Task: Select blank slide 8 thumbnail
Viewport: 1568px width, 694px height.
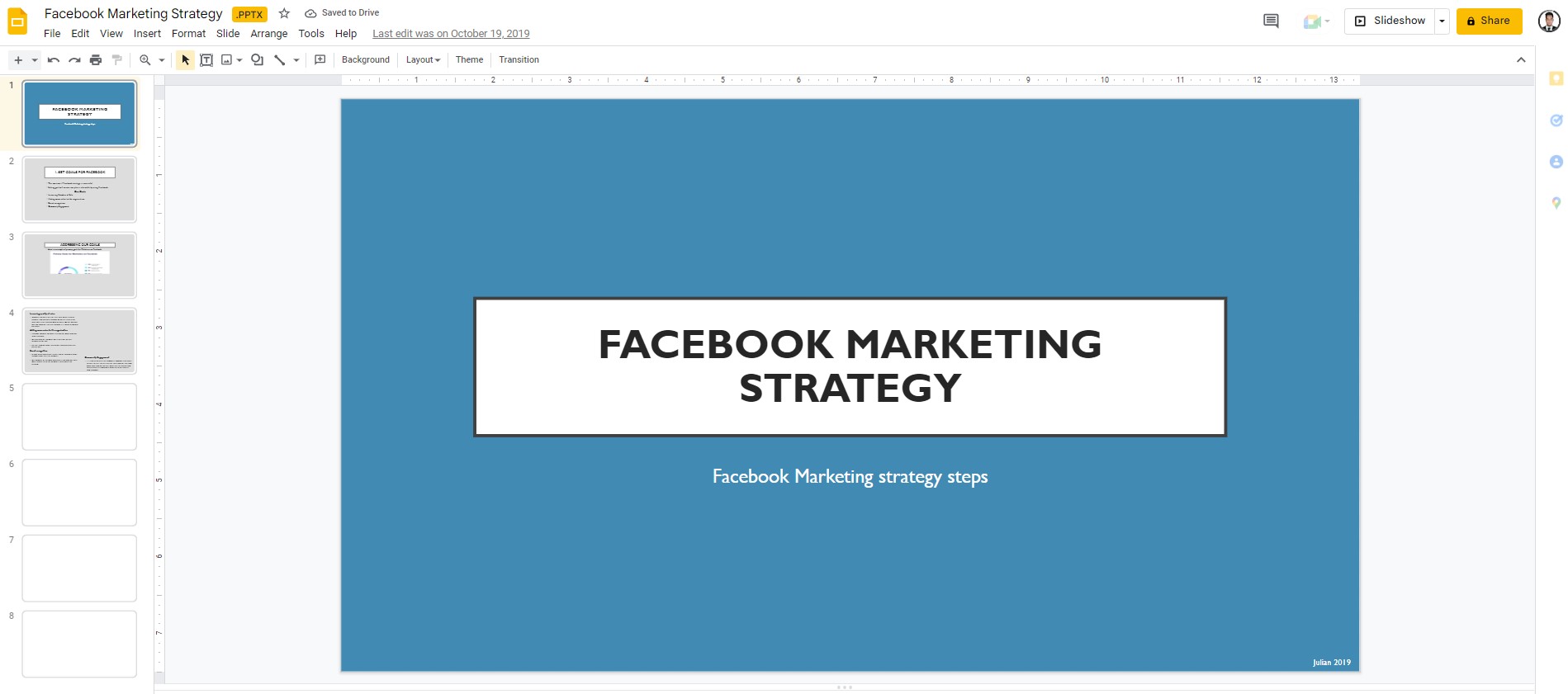Action: 79,644
